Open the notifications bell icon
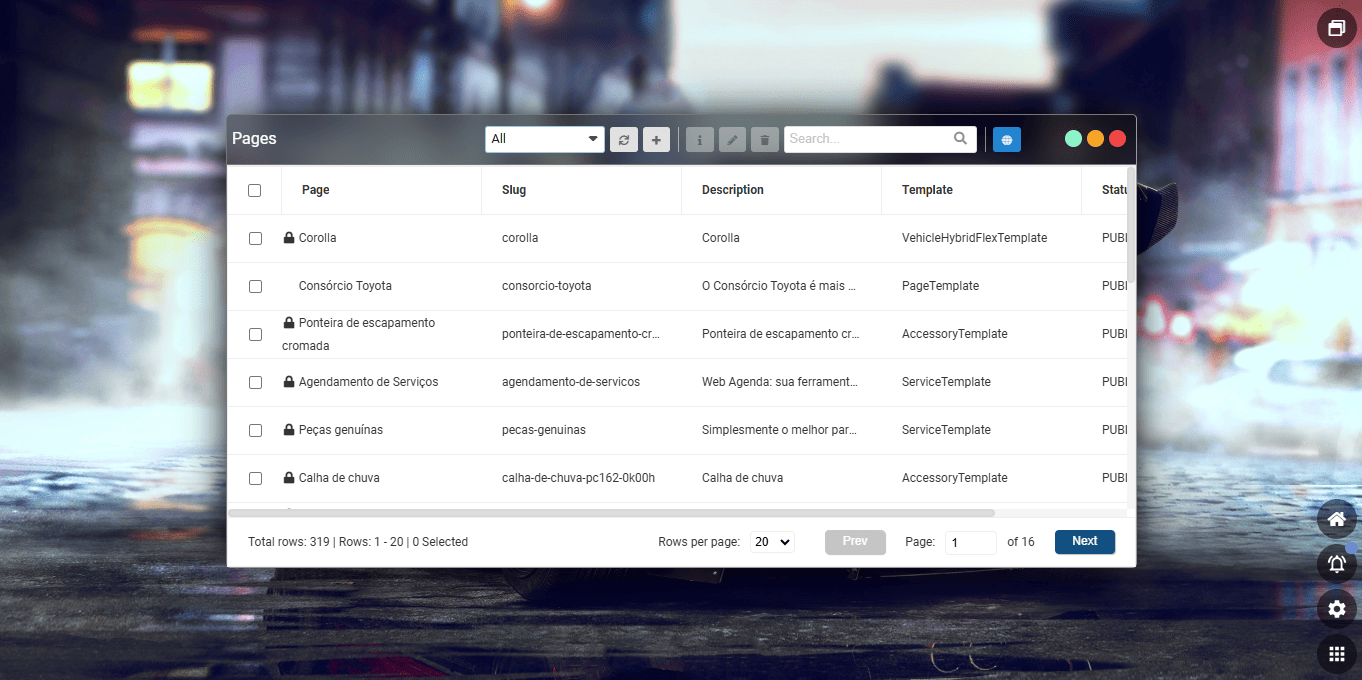This screenshot has width=1362, height=680. (1336, 564)
